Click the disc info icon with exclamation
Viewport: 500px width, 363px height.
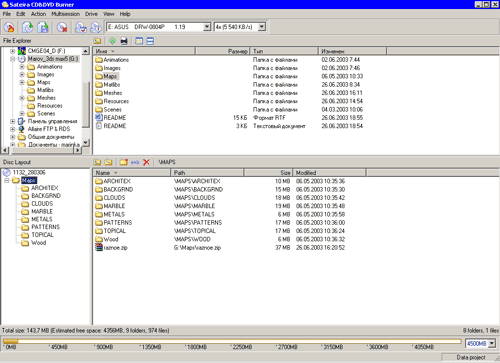pos(96,27)
